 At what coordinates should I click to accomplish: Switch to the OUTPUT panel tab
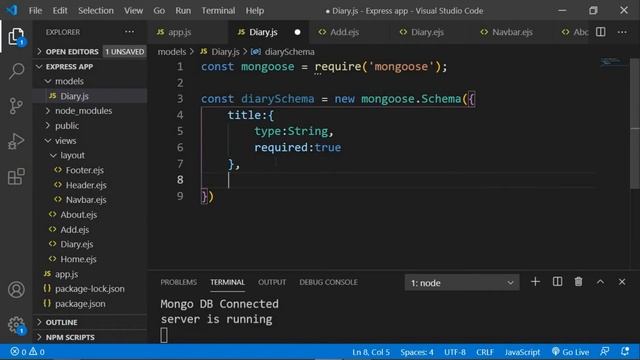click(272, 282)
